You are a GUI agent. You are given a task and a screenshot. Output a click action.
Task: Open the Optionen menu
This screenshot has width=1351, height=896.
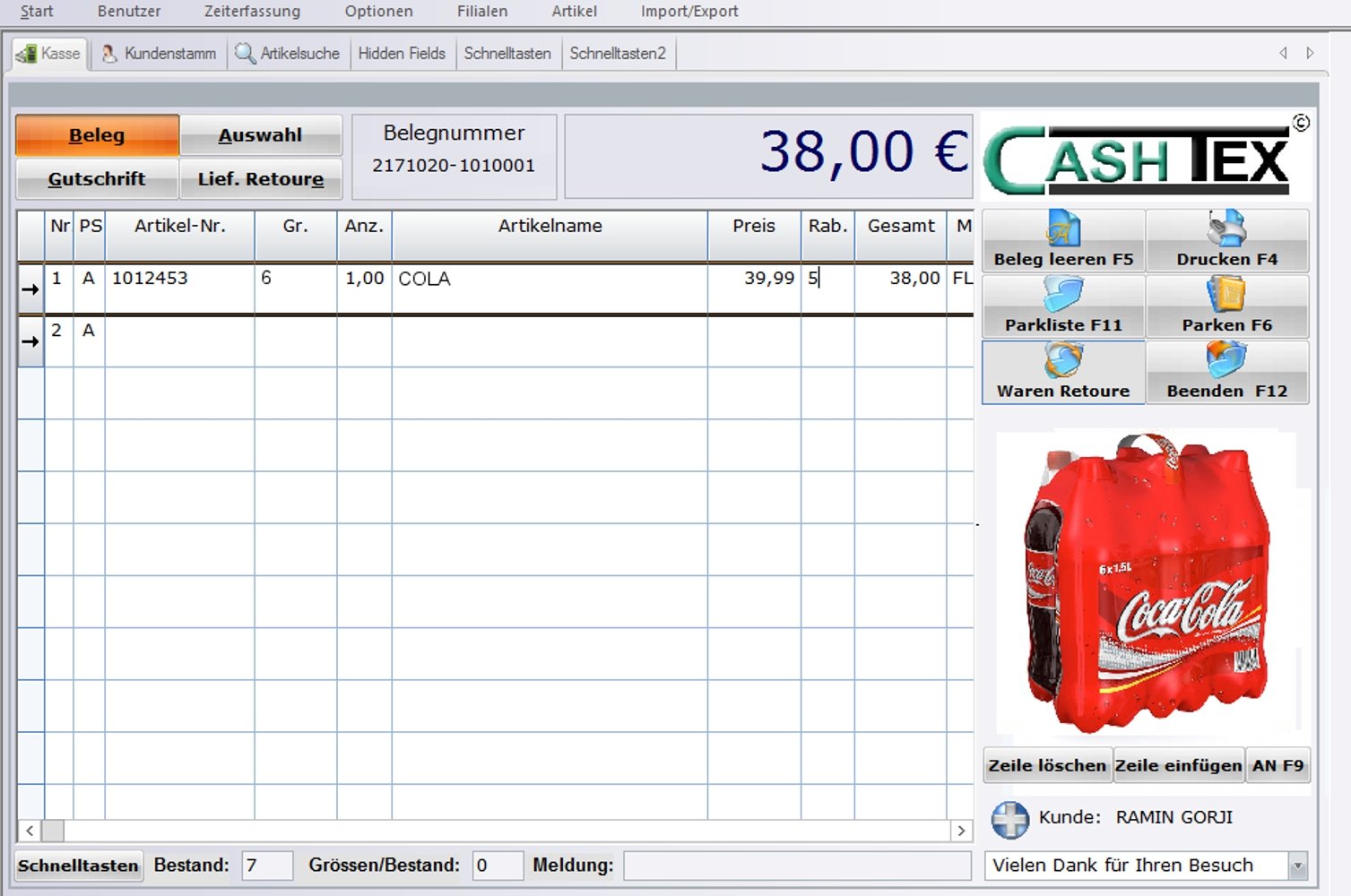tap(379, 12)
